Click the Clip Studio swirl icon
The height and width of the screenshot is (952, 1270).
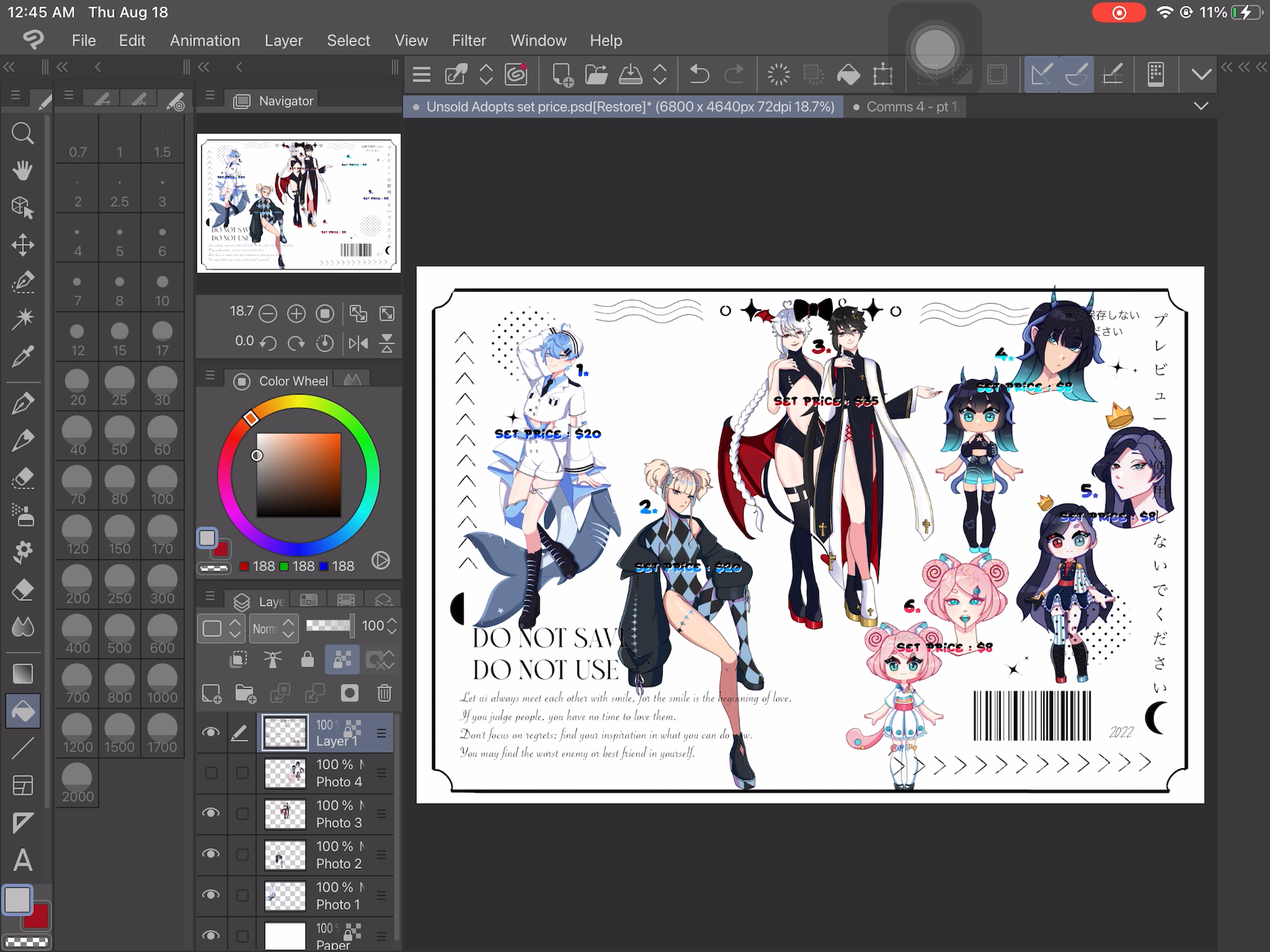coord(516,74)
